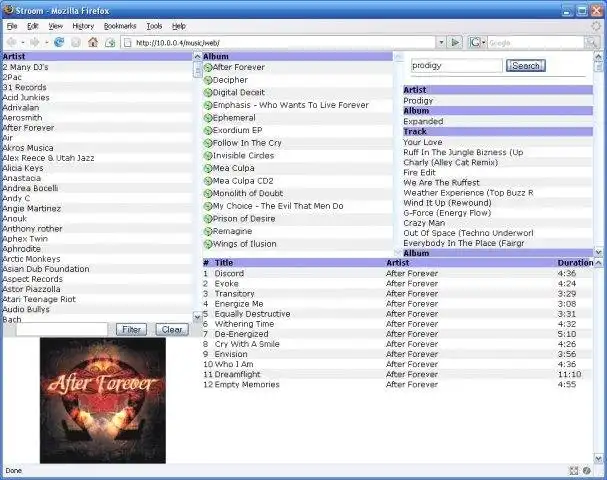
Task: Click the Clear button under artist list
Action: [x=172, y=329]
